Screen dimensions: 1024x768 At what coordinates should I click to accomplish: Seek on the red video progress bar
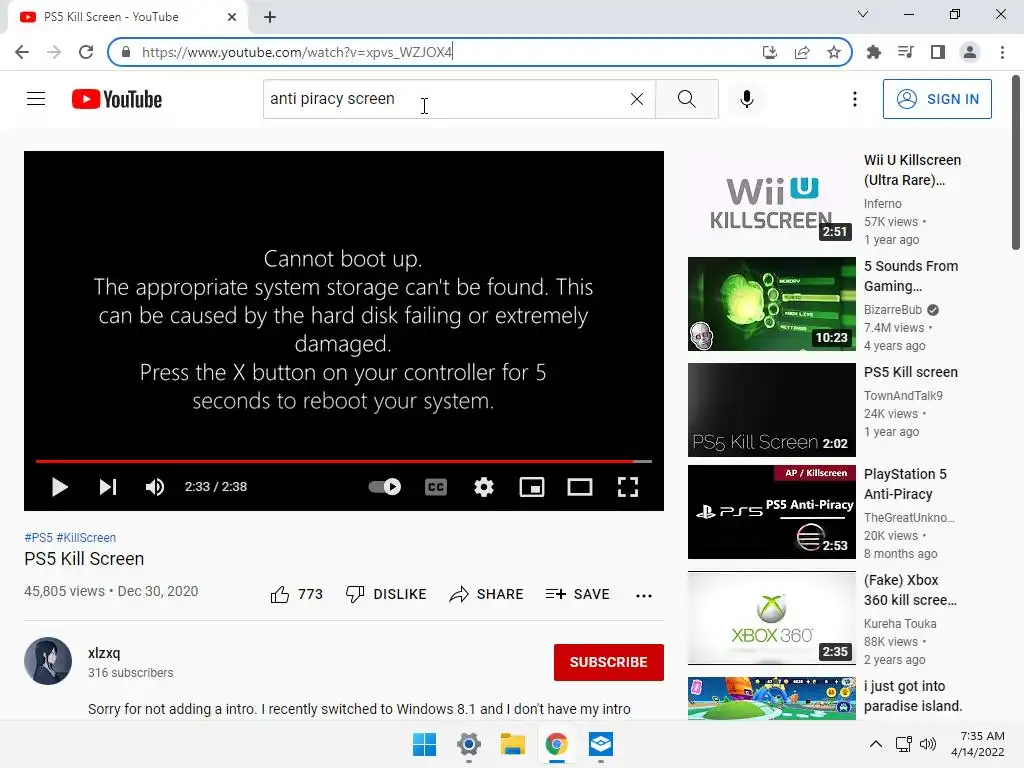click(x=344, y=461)
